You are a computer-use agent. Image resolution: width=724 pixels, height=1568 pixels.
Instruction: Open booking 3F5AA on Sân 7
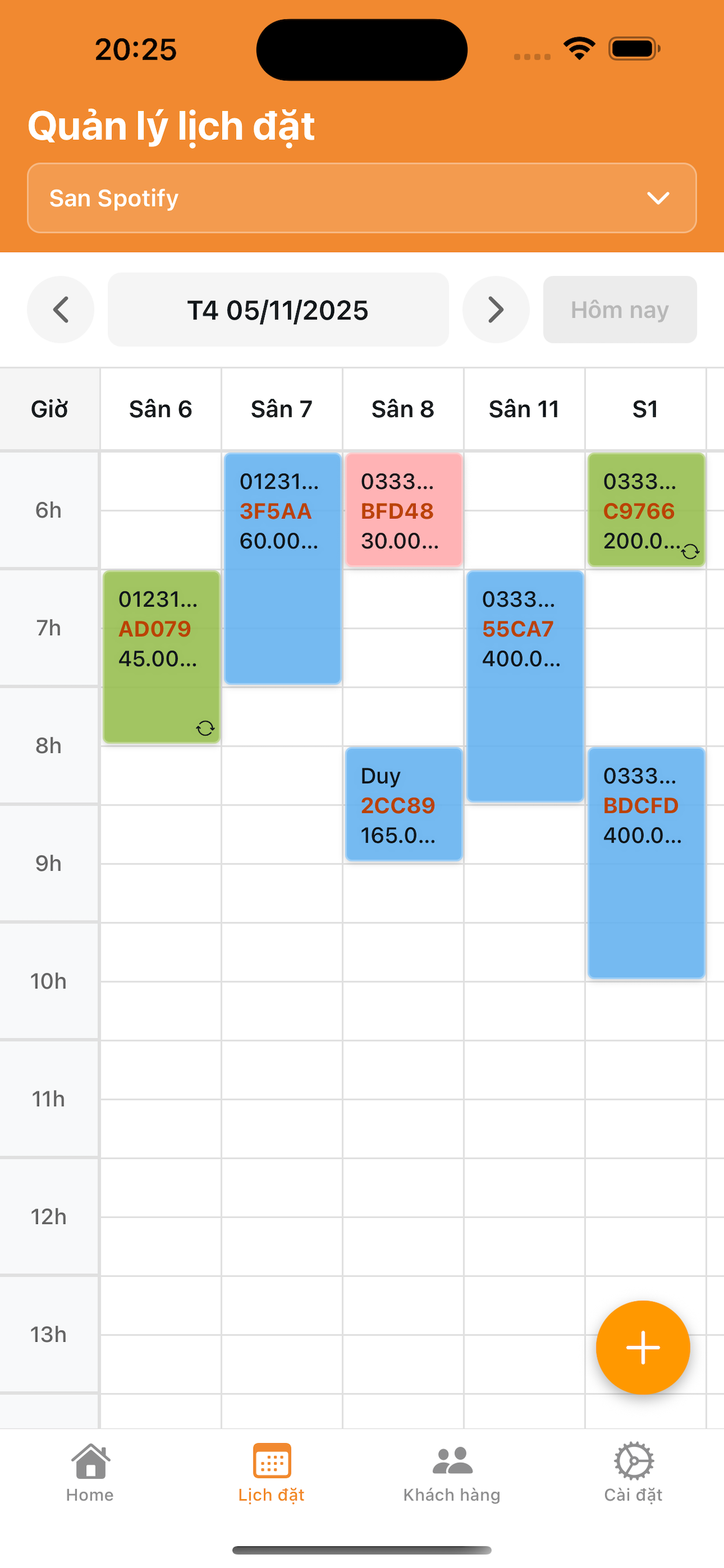point(282,569)
